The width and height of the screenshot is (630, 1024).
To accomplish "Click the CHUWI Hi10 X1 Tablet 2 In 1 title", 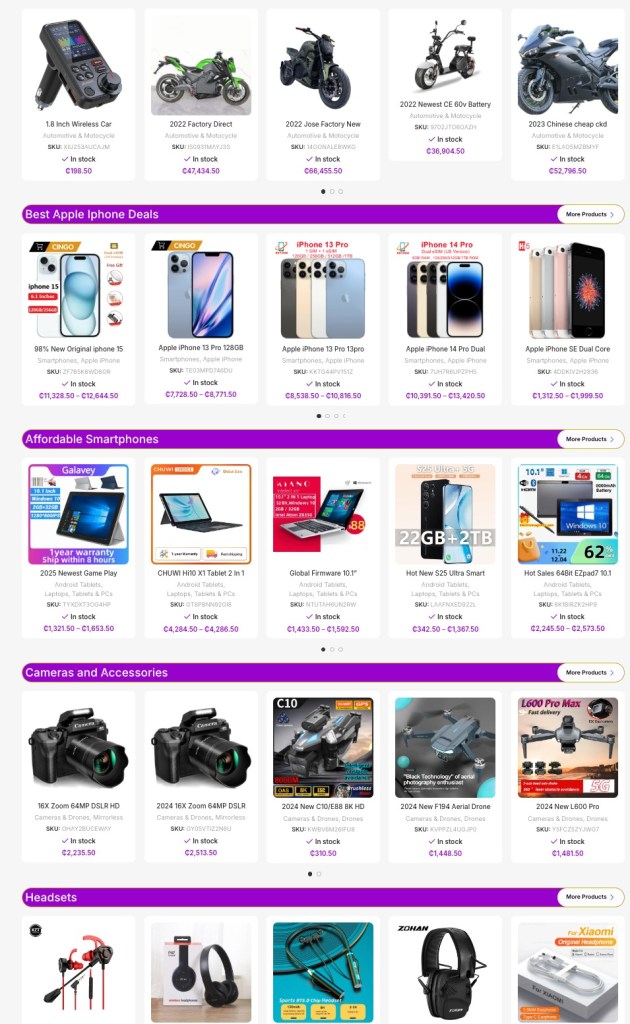I will click(201, 573).
